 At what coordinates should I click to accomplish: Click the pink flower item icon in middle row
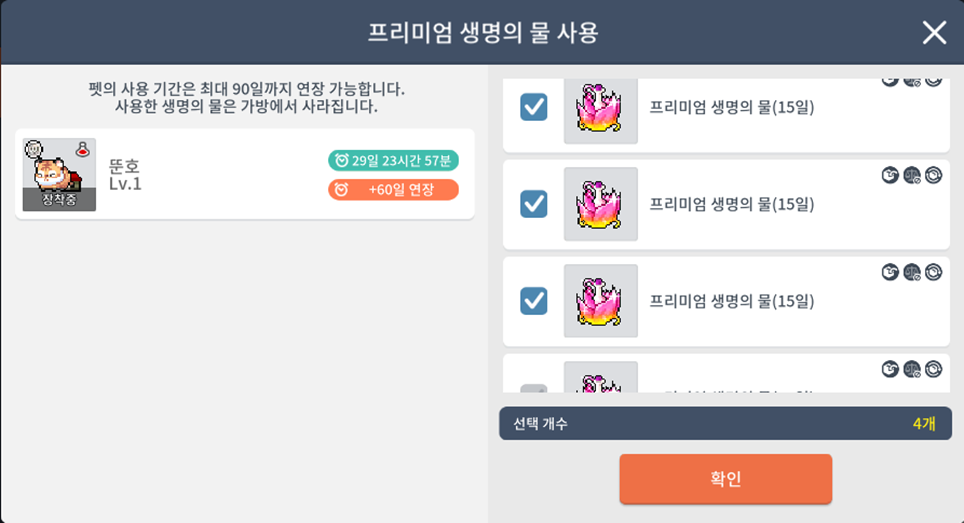pyautogui.click(x=600, y=204)
